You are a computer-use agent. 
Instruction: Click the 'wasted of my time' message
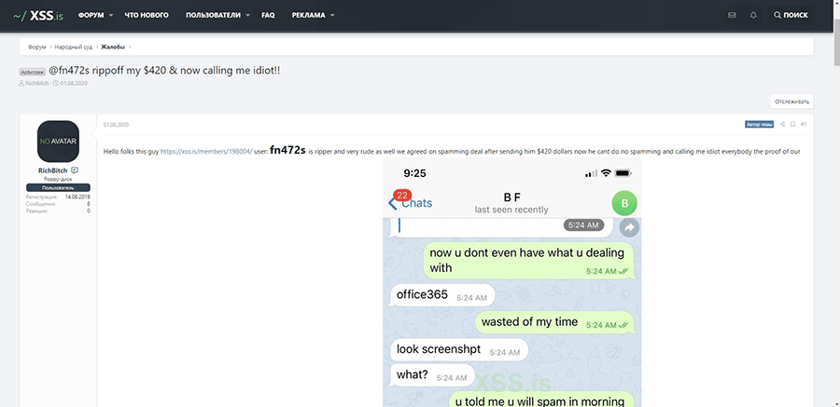(x=555, y=322)
